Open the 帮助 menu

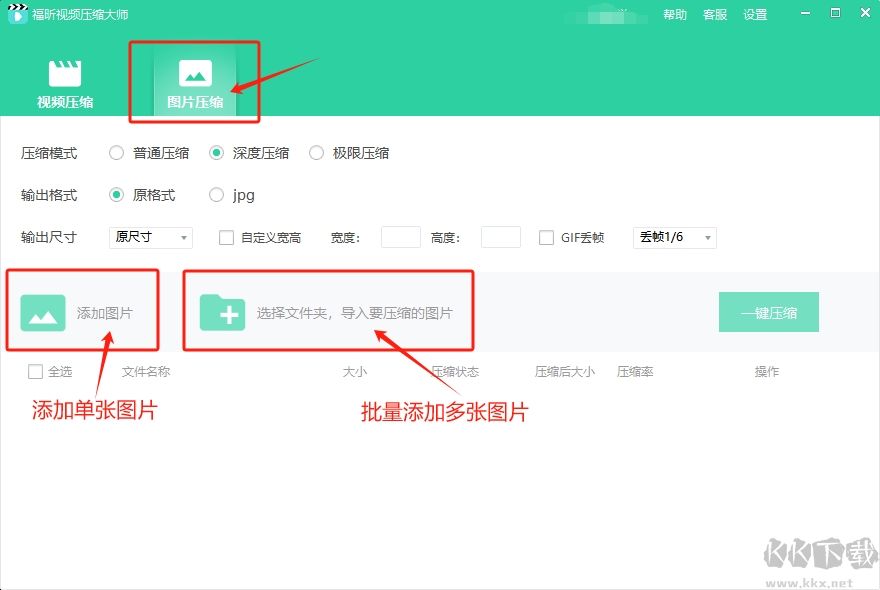point(675,15)
